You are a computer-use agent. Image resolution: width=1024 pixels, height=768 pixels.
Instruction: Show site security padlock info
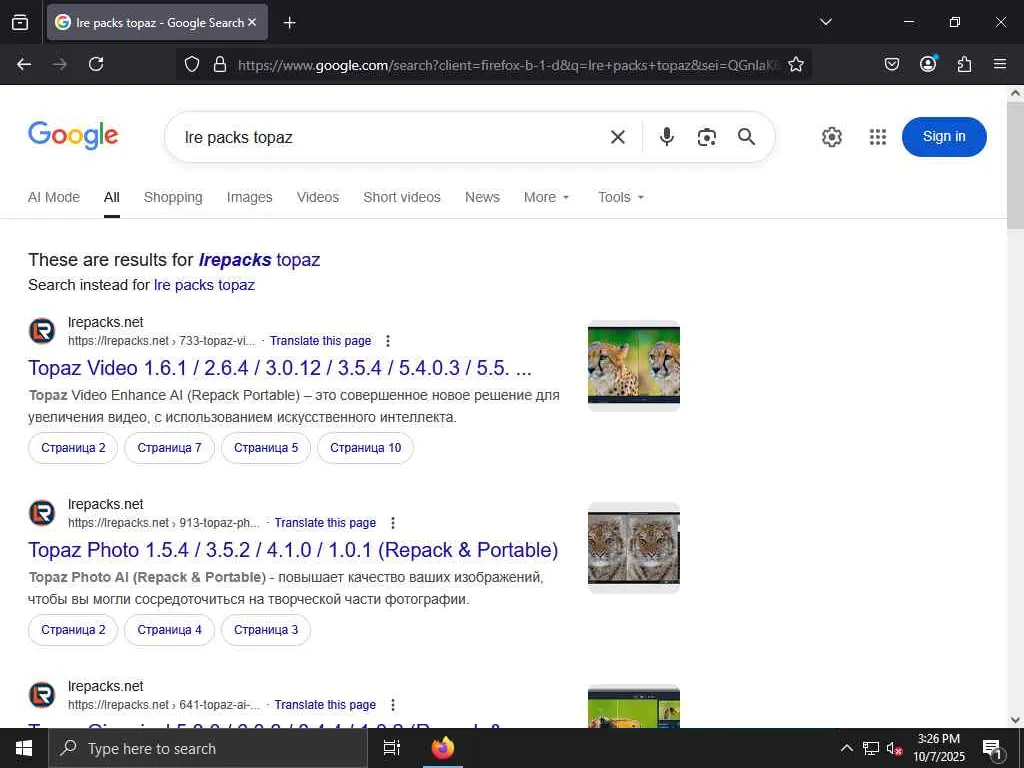point(220,65)
